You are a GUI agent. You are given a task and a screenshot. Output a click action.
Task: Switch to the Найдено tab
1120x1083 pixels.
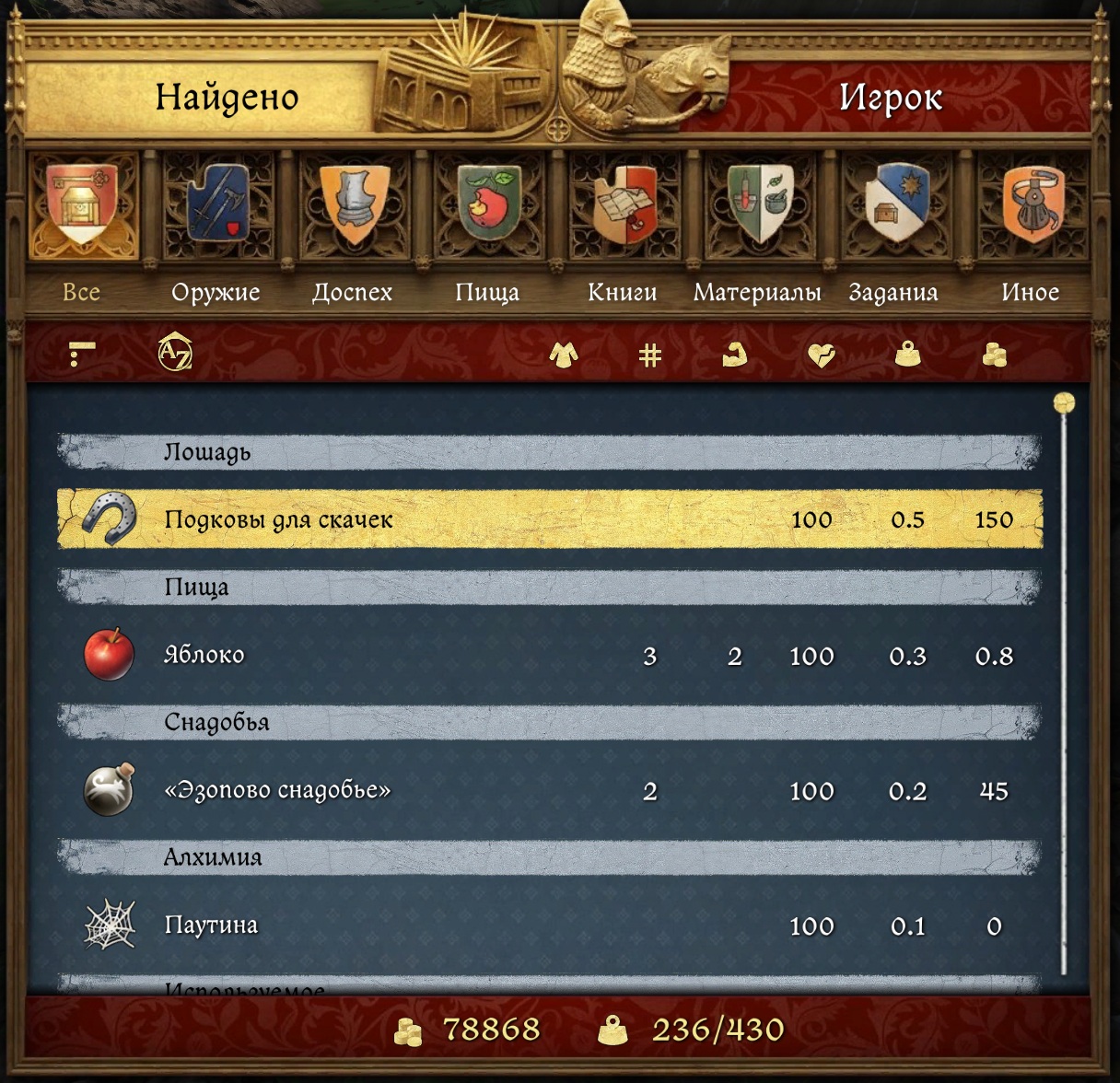227,98
